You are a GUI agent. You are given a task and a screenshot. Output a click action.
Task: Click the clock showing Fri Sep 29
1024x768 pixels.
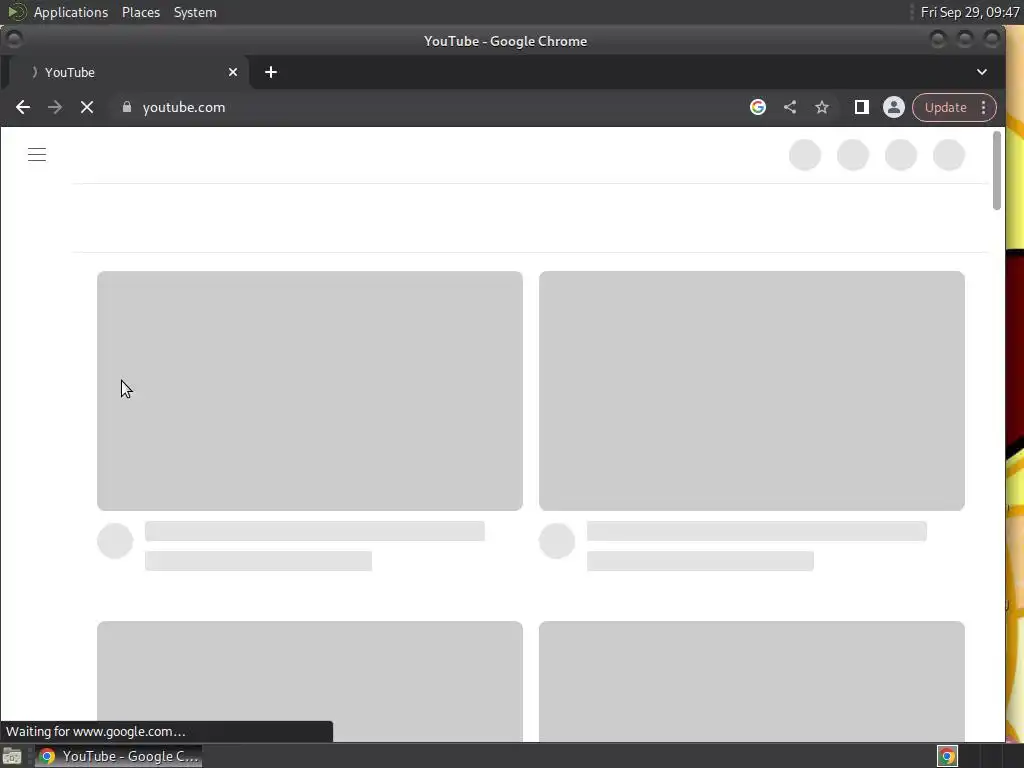coord(969,12)
